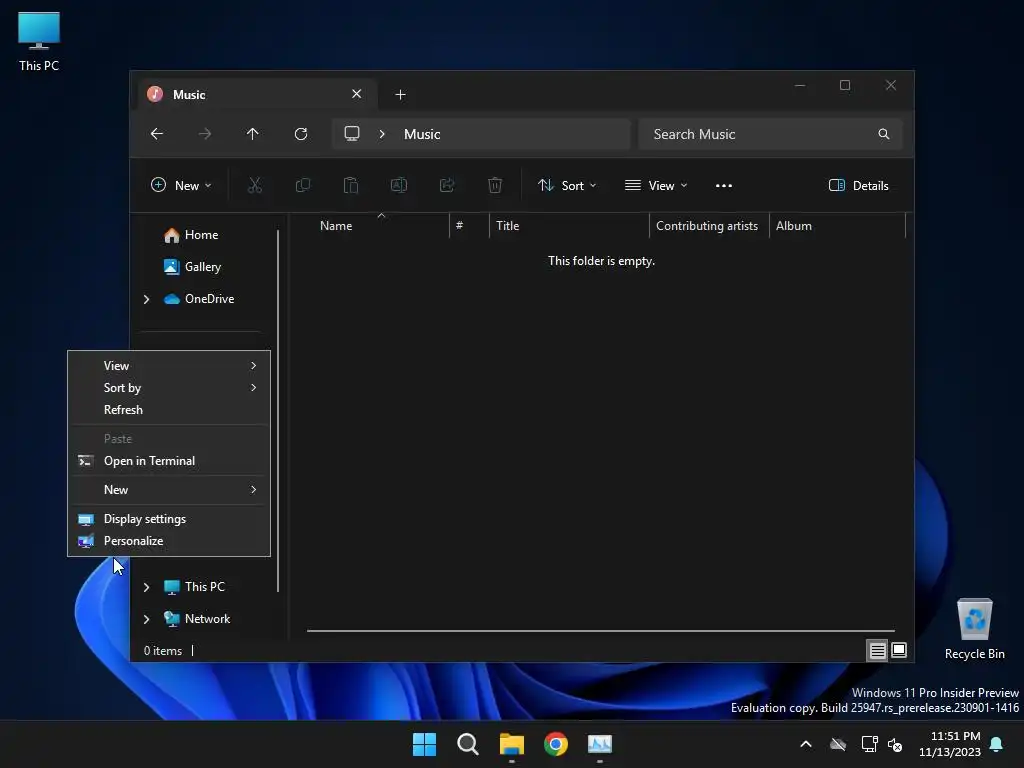Click the OneDrive cloud tray icon
The image size is (1024, 768).
838,744
